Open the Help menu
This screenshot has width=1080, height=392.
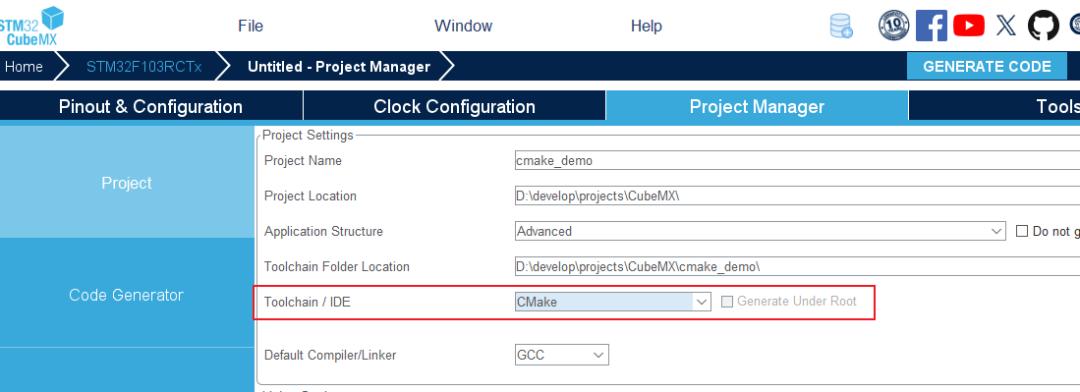click(646, 26)
